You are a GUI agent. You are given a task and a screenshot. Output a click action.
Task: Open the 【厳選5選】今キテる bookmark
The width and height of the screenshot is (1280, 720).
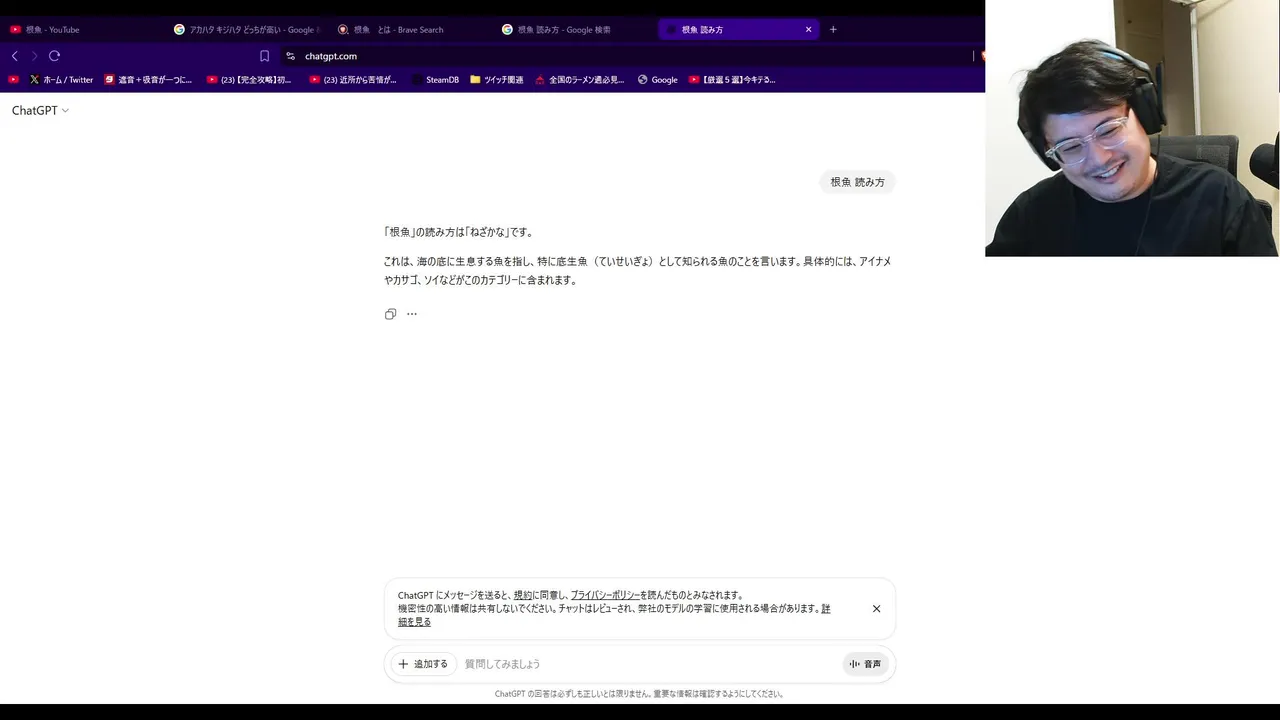733,79
